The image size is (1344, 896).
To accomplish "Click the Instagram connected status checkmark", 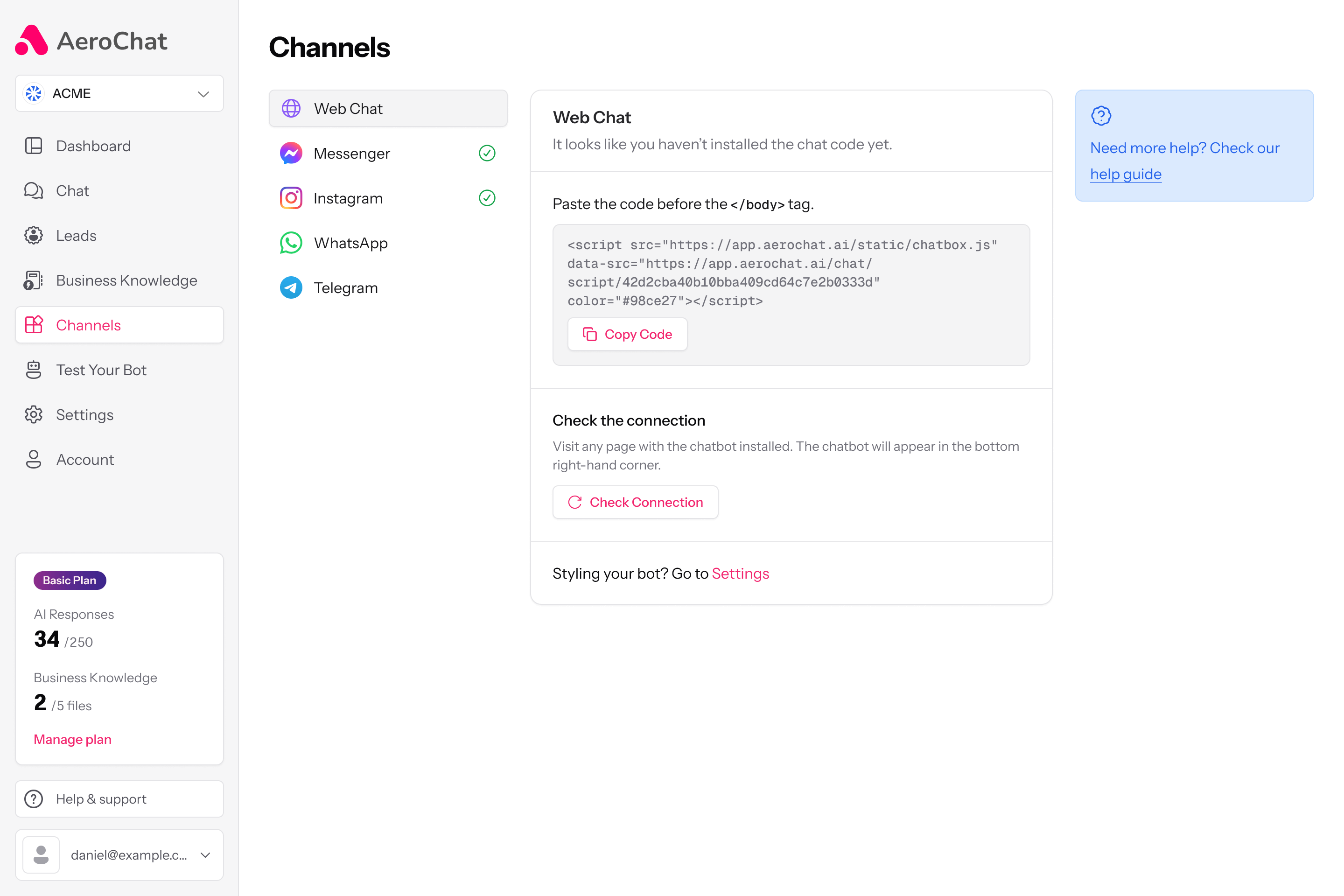I will [486, 198].
